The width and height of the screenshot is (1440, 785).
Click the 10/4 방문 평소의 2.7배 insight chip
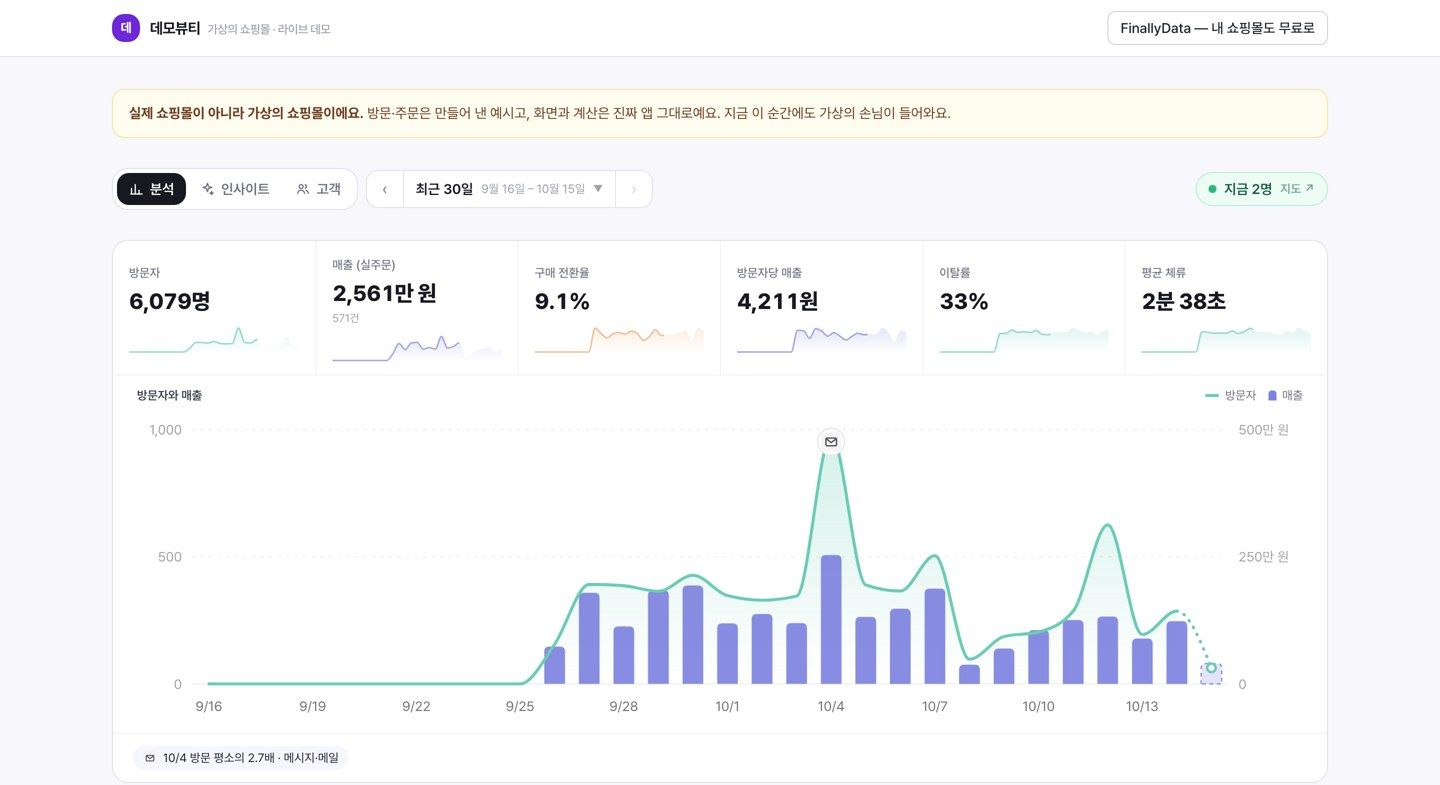(x=241, y=758)
